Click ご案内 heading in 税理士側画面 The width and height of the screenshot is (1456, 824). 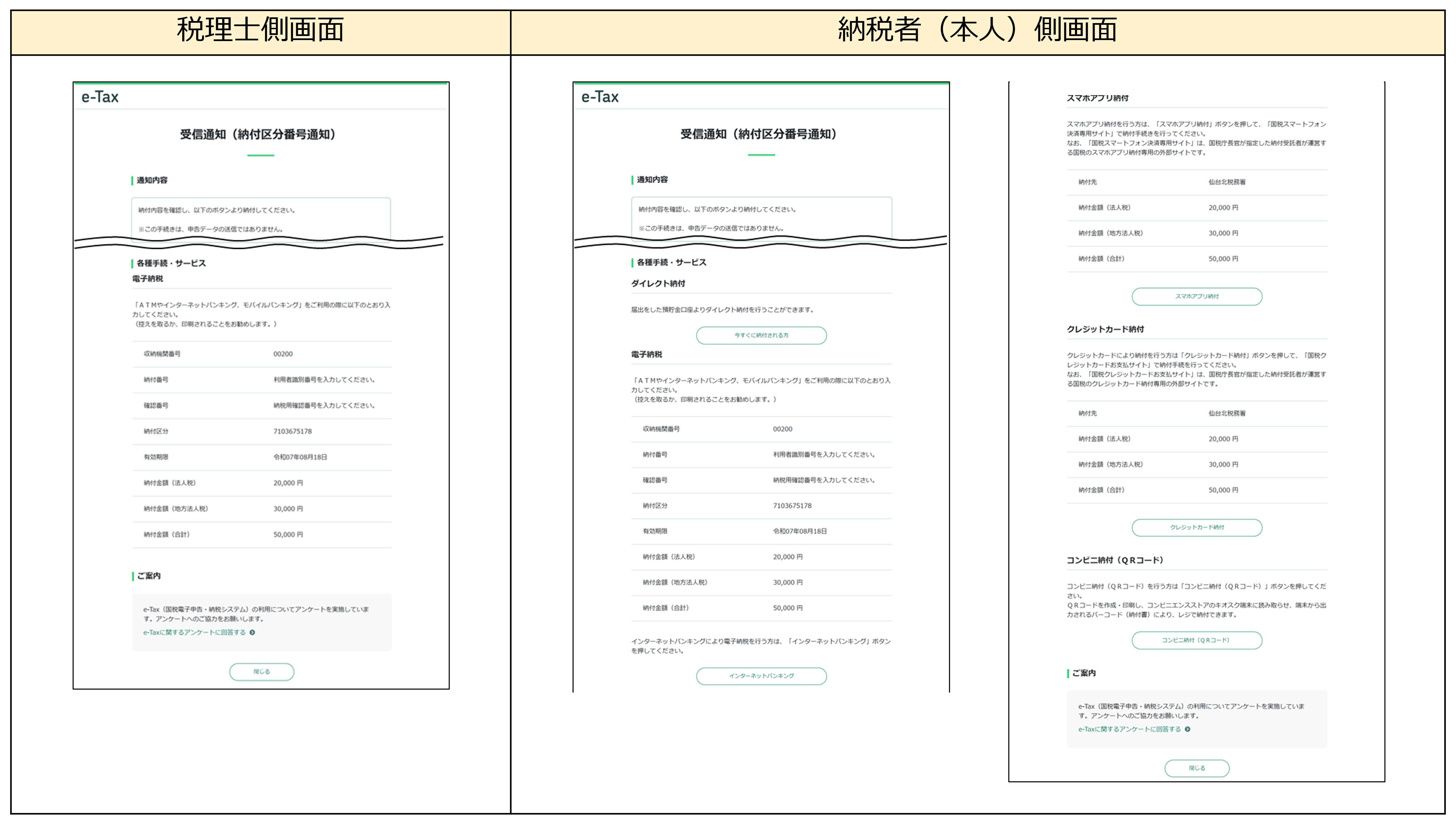pos(149,576)
